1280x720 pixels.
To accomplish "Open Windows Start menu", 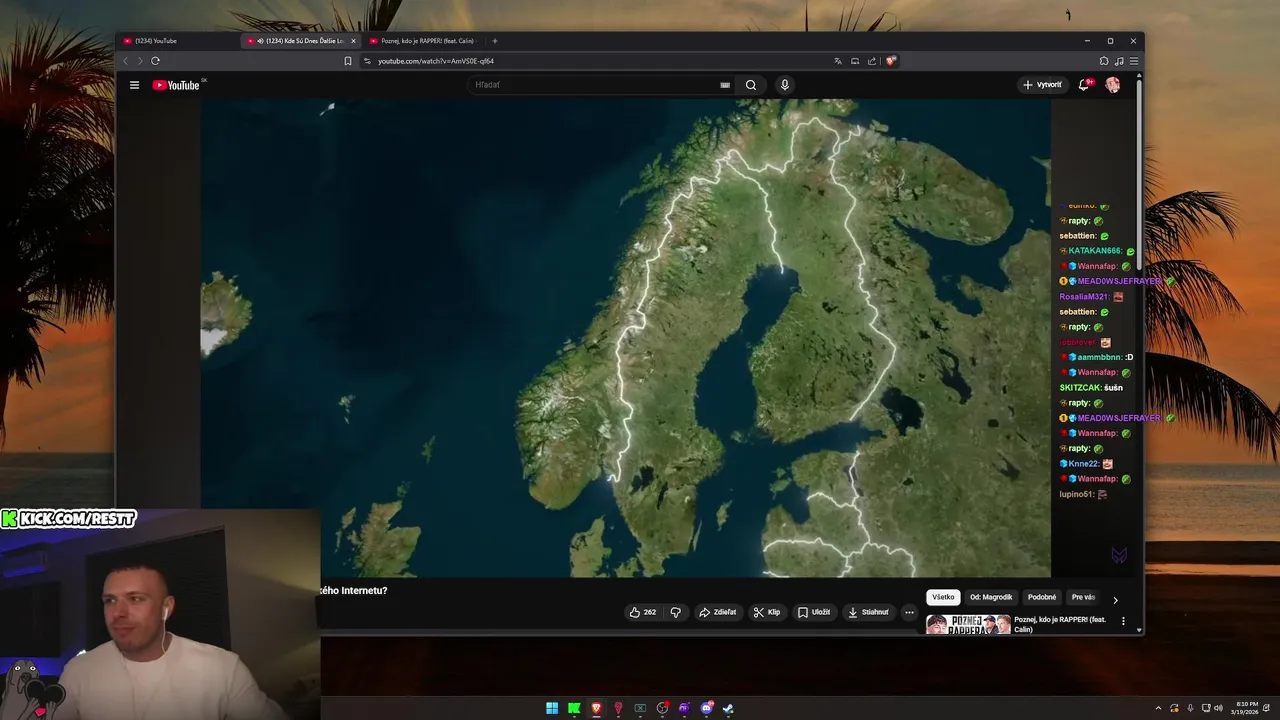I will (x=552, y=708).
